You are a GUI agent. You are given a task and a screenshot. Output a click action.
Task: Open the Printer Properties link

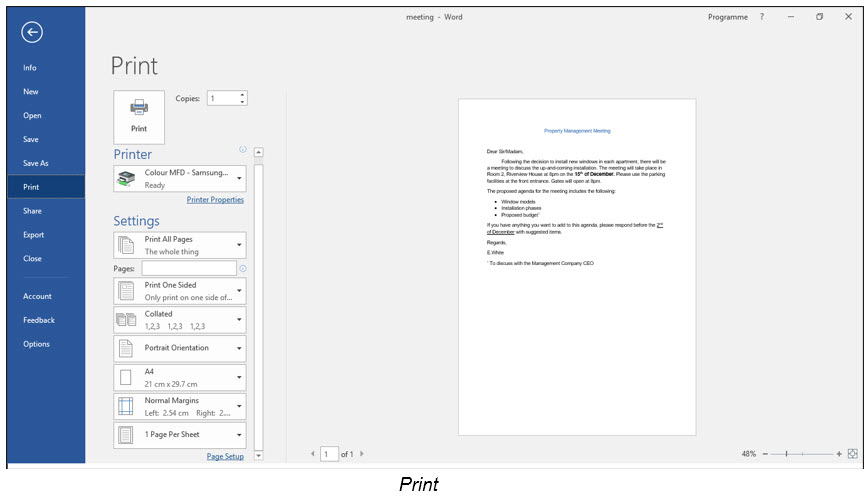click(x=215, y=200)
